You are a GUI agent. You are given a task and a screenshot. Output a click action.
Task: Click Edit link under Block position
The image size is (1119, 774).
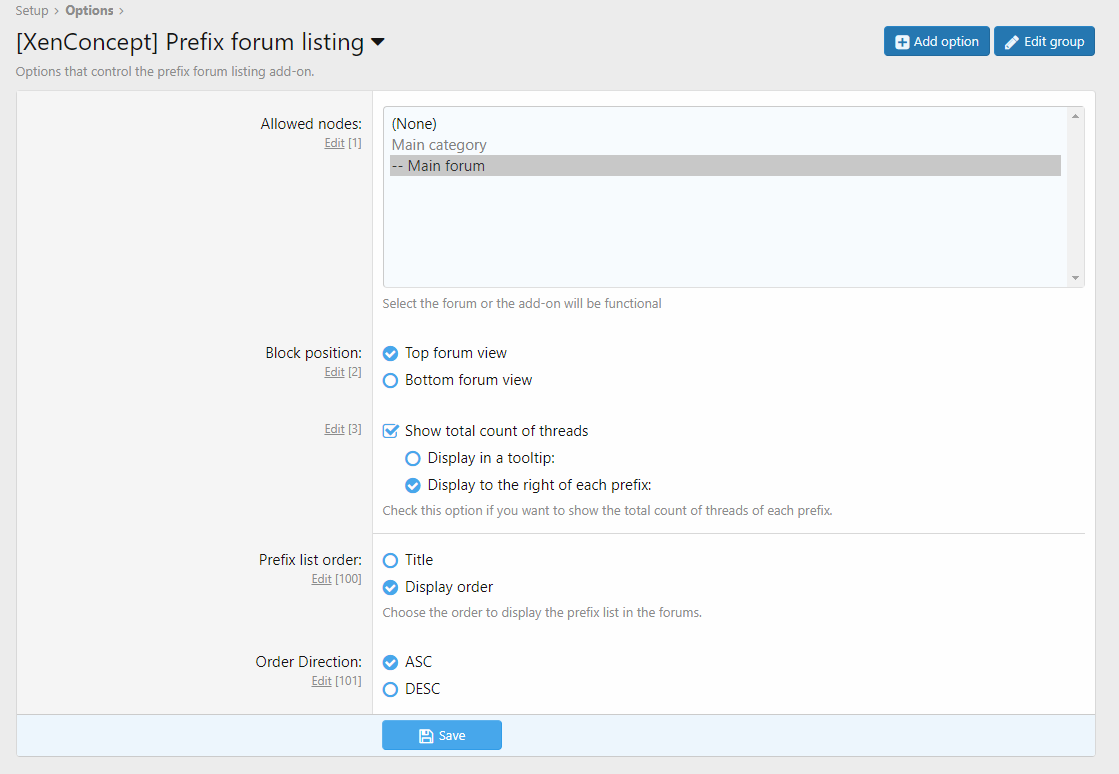[x=334, y=372]
